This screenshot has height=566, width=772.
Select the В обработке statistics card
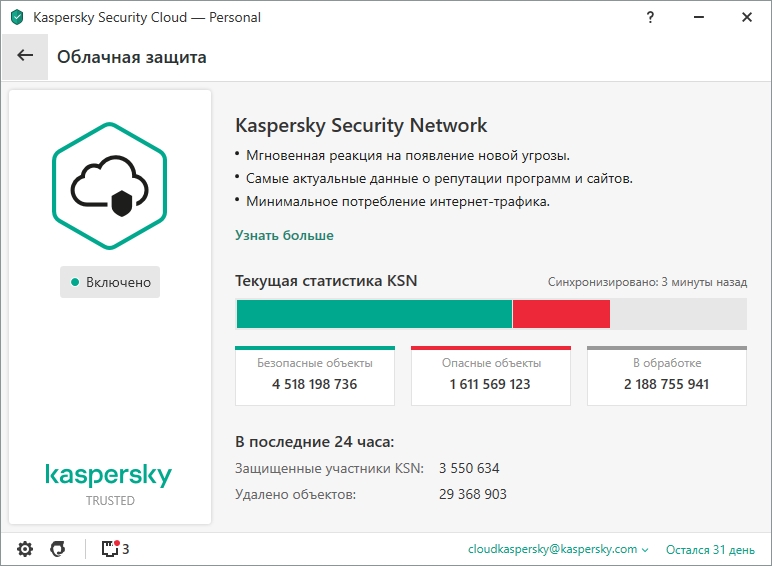coord(667,376)
